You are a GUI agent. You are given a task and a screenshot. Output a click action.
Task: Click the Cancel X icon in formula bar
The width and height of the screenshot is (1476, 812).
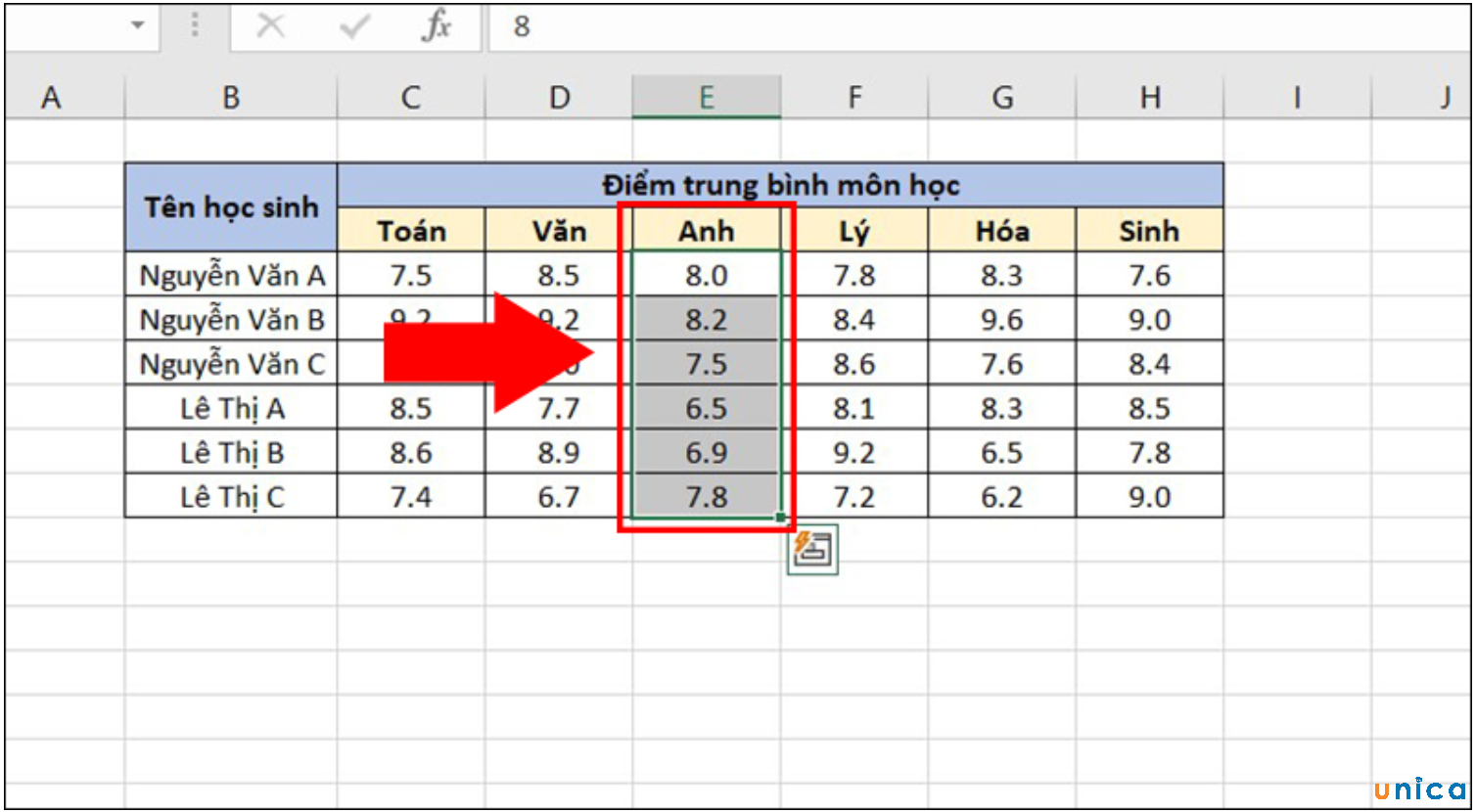pos(271,26)
